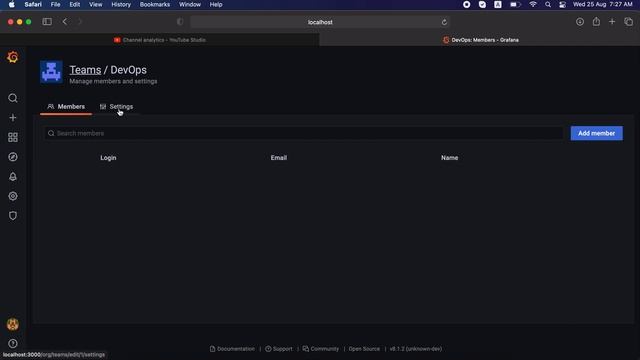This screenshot has width=640, height=360.
Task: Open the Dashboards grid icon
Action: 13,137
